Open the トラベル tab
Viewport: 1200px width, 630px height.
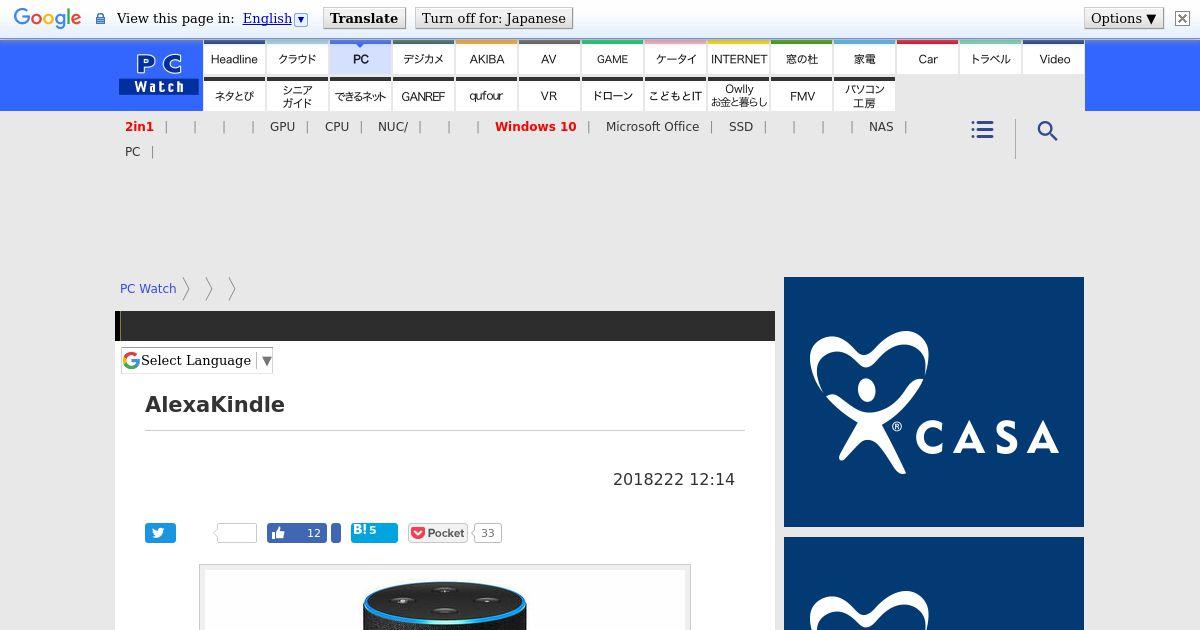(x=991, y=58)
